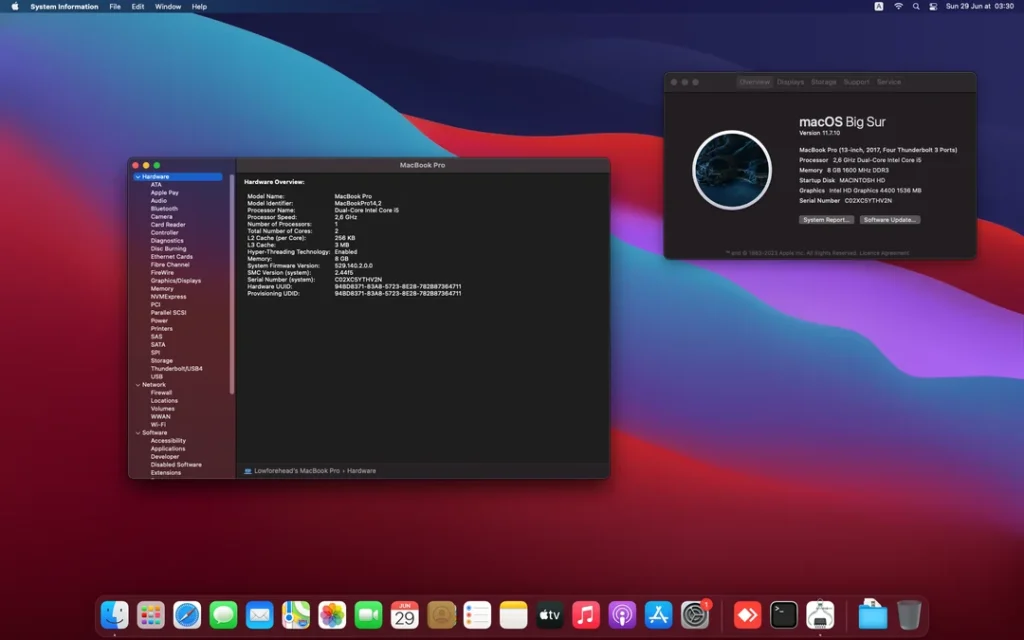This screenshot has width=1024, height=640.
Task: Open the Window menu
Action: tap(168, 7)
